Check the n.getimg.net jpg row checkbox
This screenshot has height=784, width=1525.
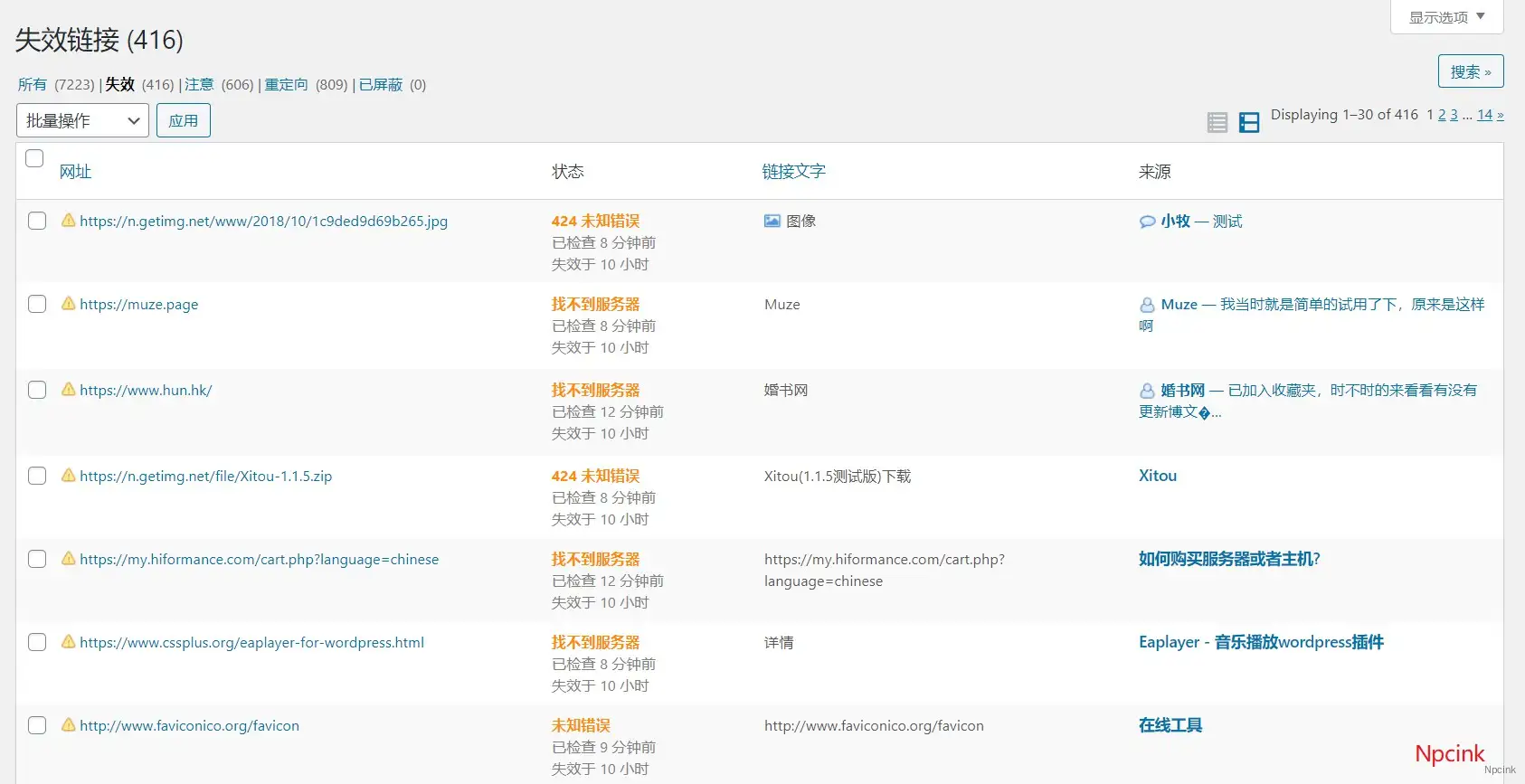tap(37, 221)
